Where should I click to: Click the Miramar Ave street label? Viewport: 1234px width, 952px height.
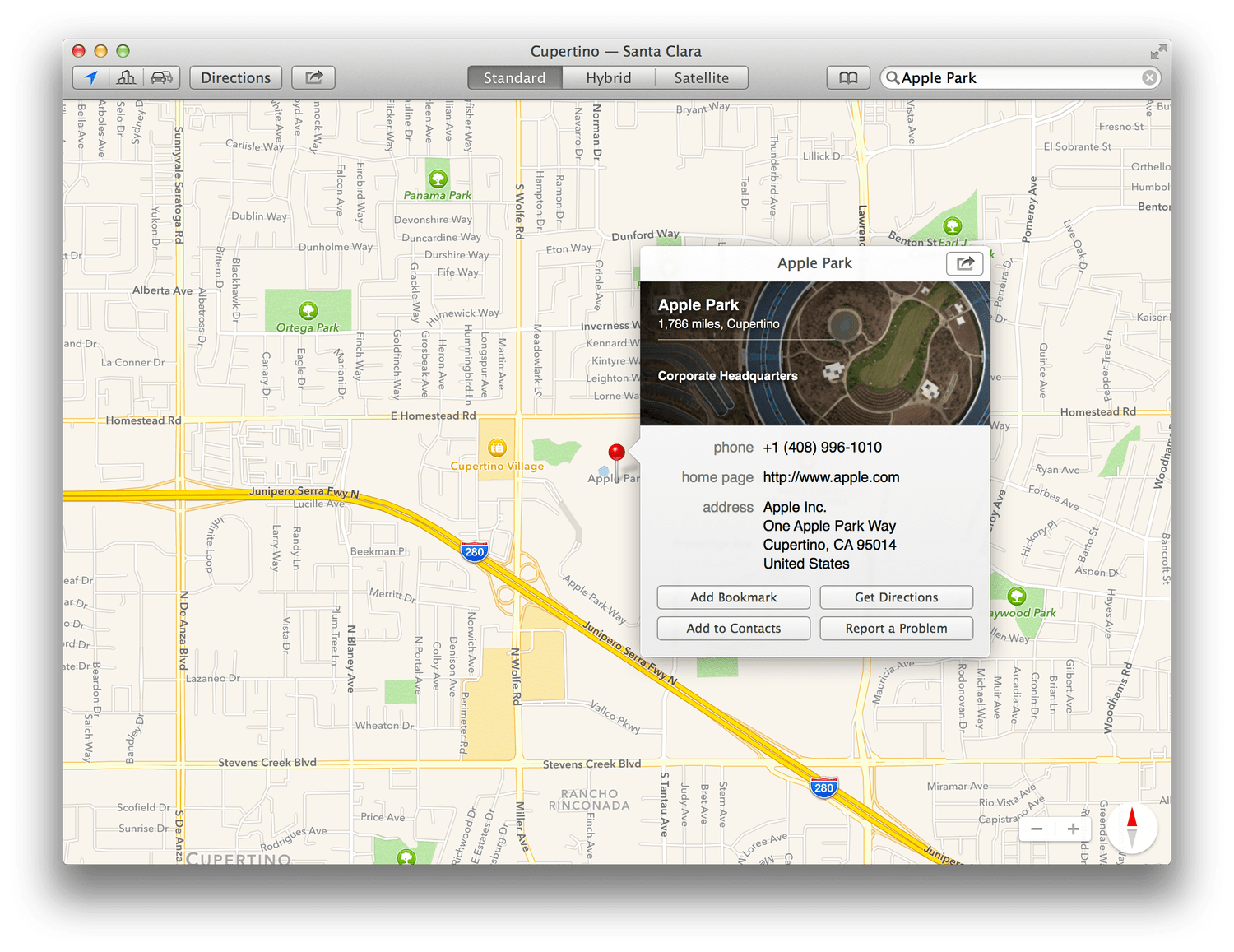[x=958, y=787]
